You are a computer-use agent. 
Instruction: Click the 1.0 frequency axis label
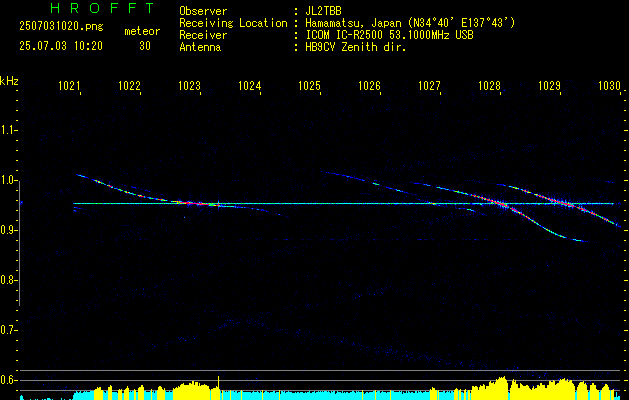point(8,181)
